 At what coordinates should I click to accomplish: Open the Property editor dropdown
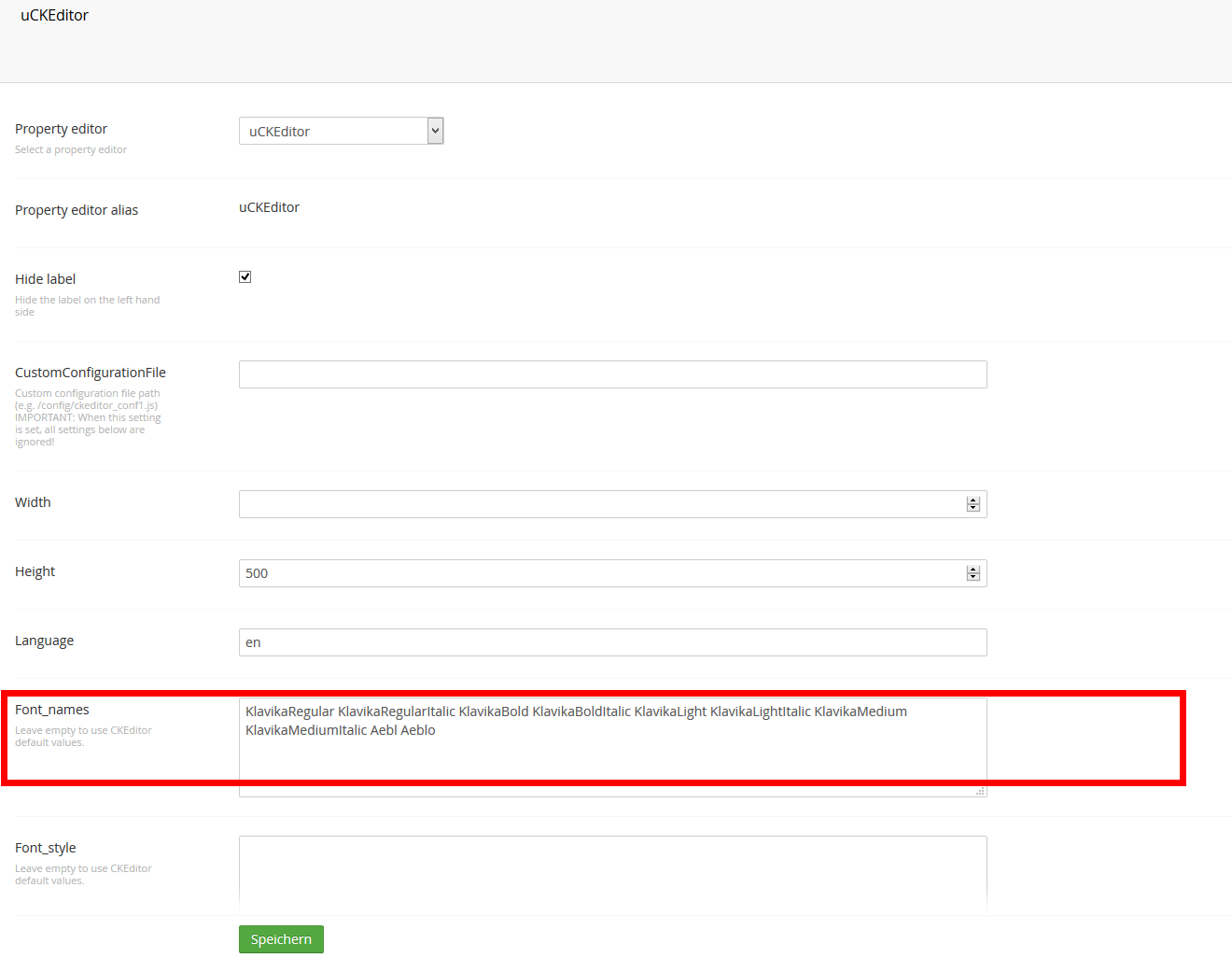[x=342, y=131]
